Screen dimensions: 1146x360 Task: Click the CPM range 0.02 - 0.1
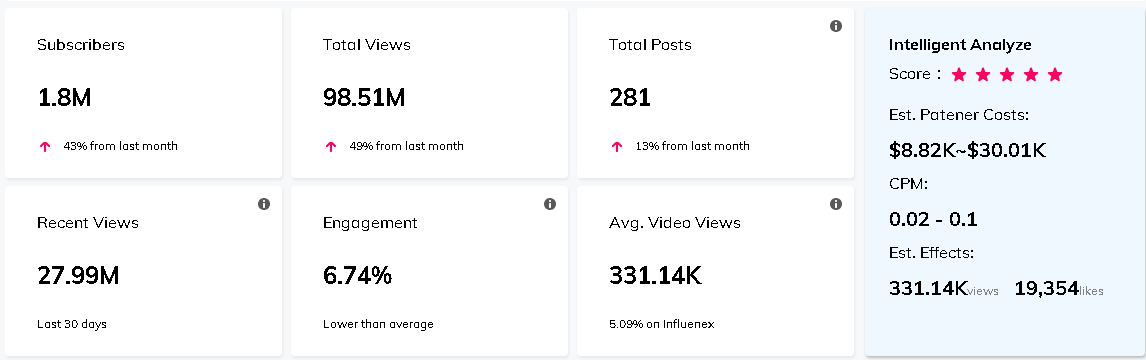coord(933,219)
